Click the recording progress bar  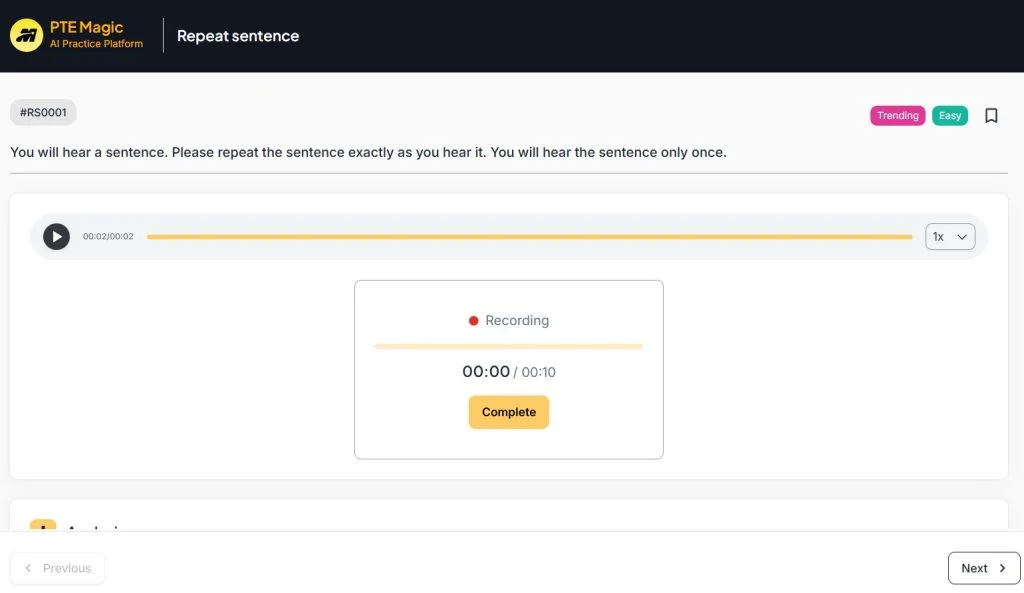[x=508, y=346]
